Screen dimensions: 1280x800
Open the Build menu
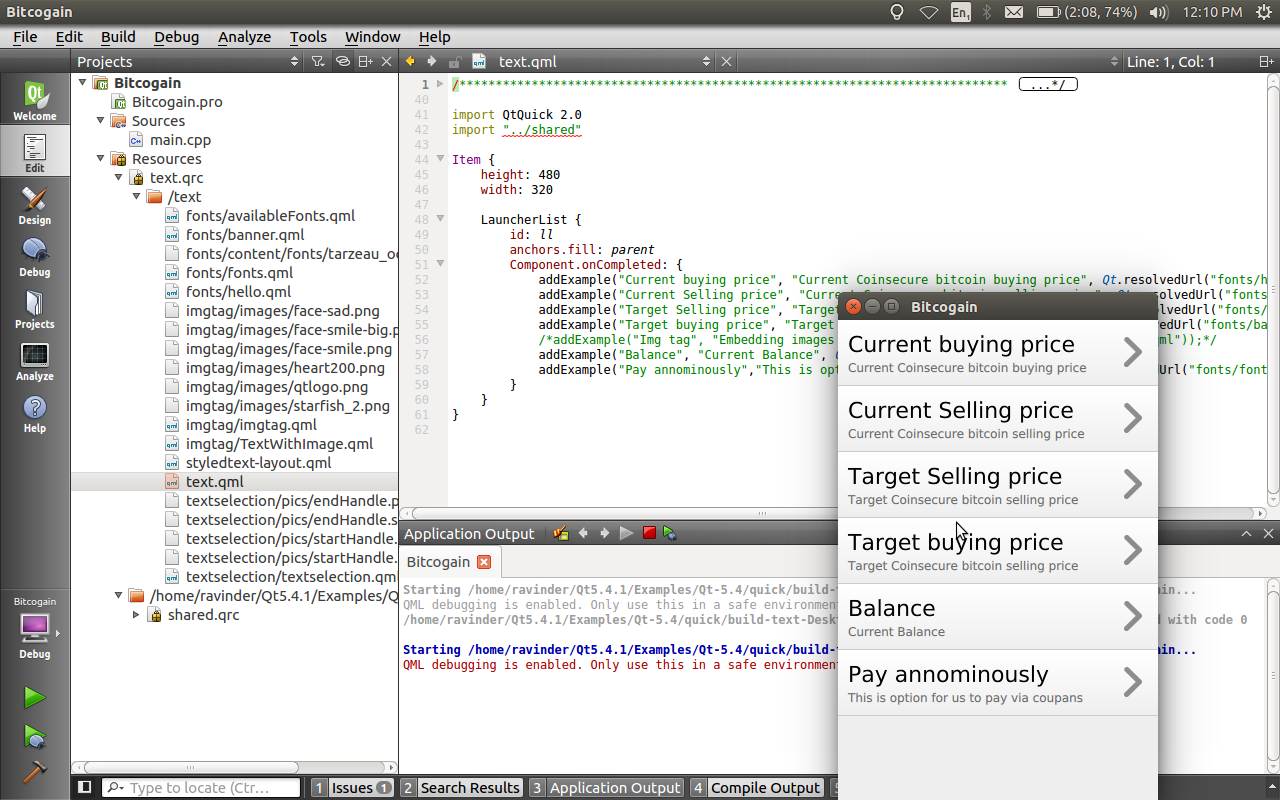[118, 37]
